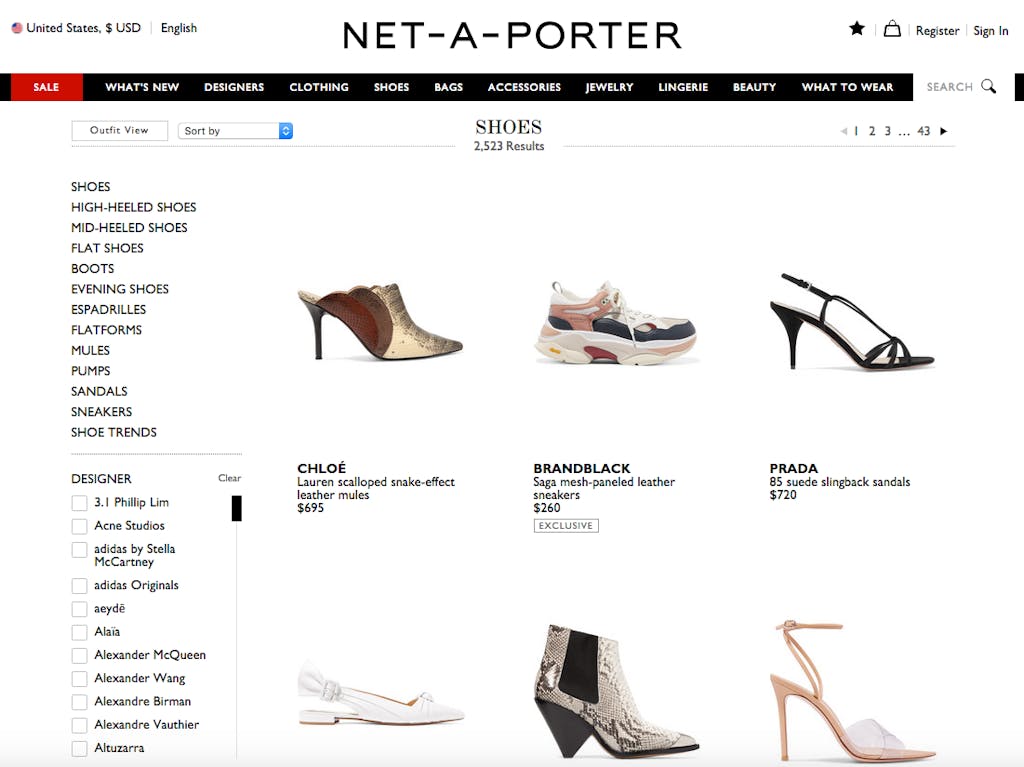Open the Jewelry menu
The image size is (1024, 767).
(x=609, y=87)
